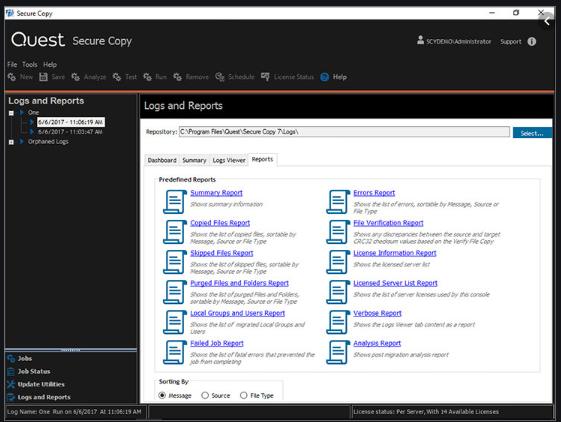Click the Skipped Files Report document icon
This screenshot has height=422, width=561.
pyautogui.click(x=175, y=262)
